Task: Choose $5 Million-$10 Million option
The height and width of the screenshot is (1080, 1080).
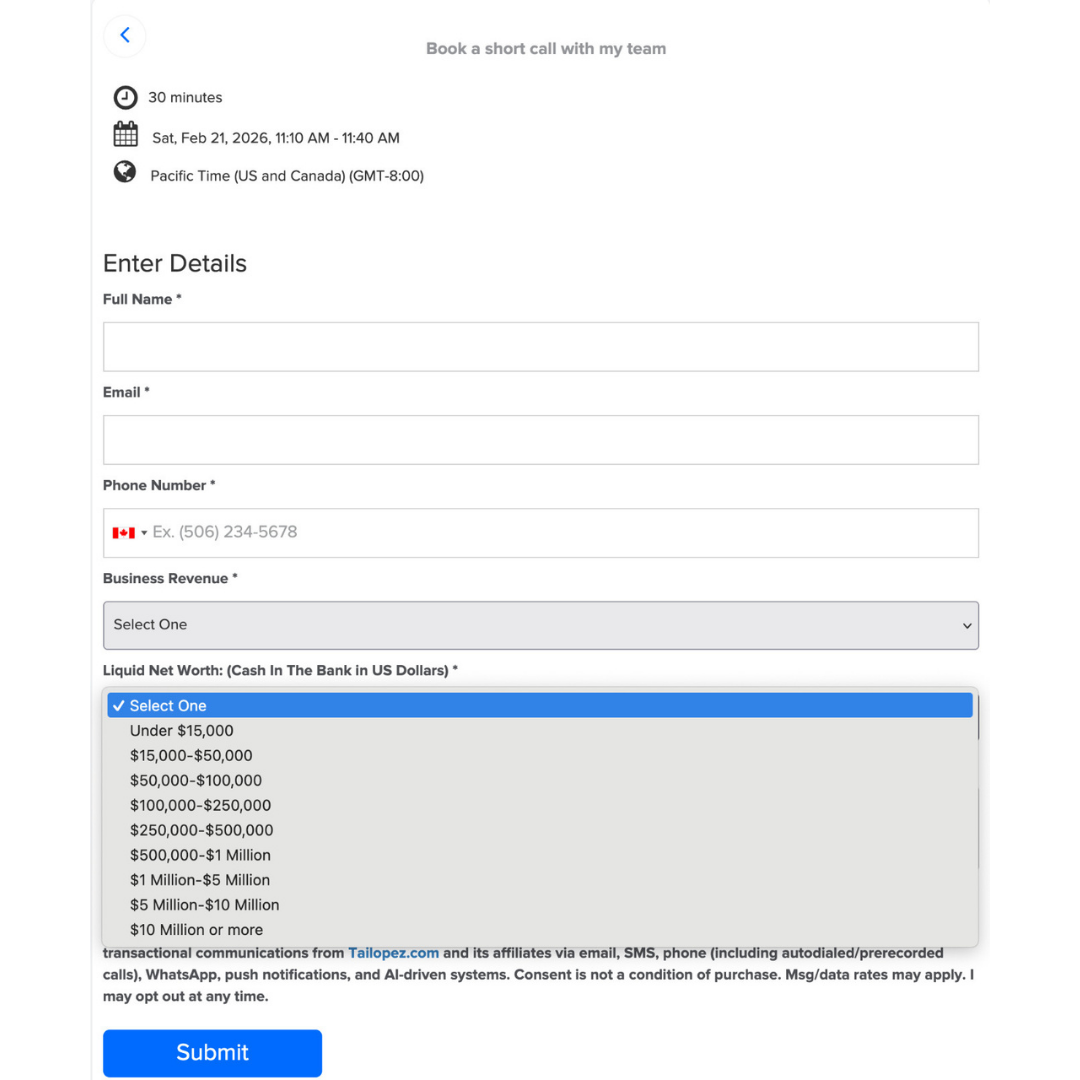Action: [540, 904]
